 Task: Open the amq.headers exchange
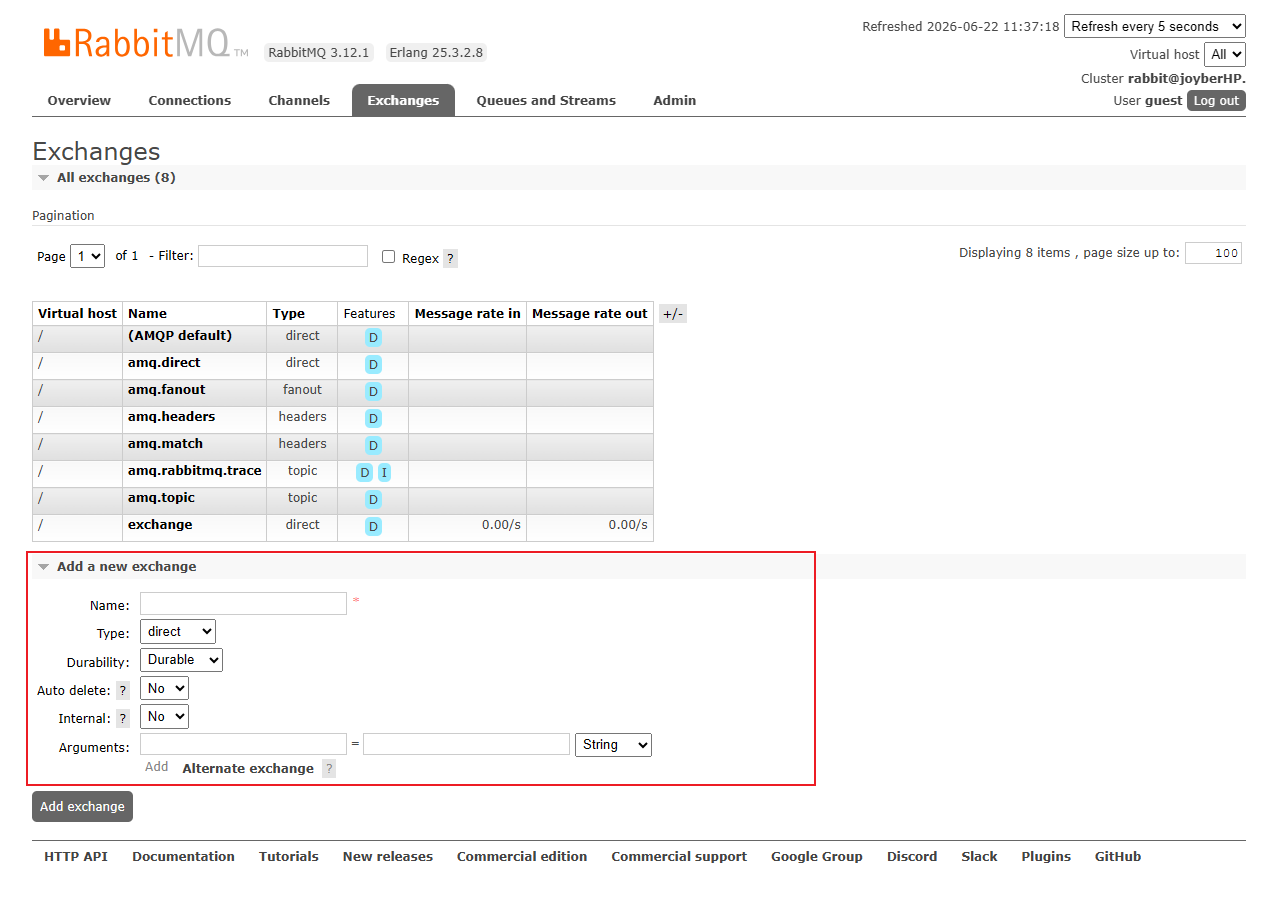click(172, 416)
